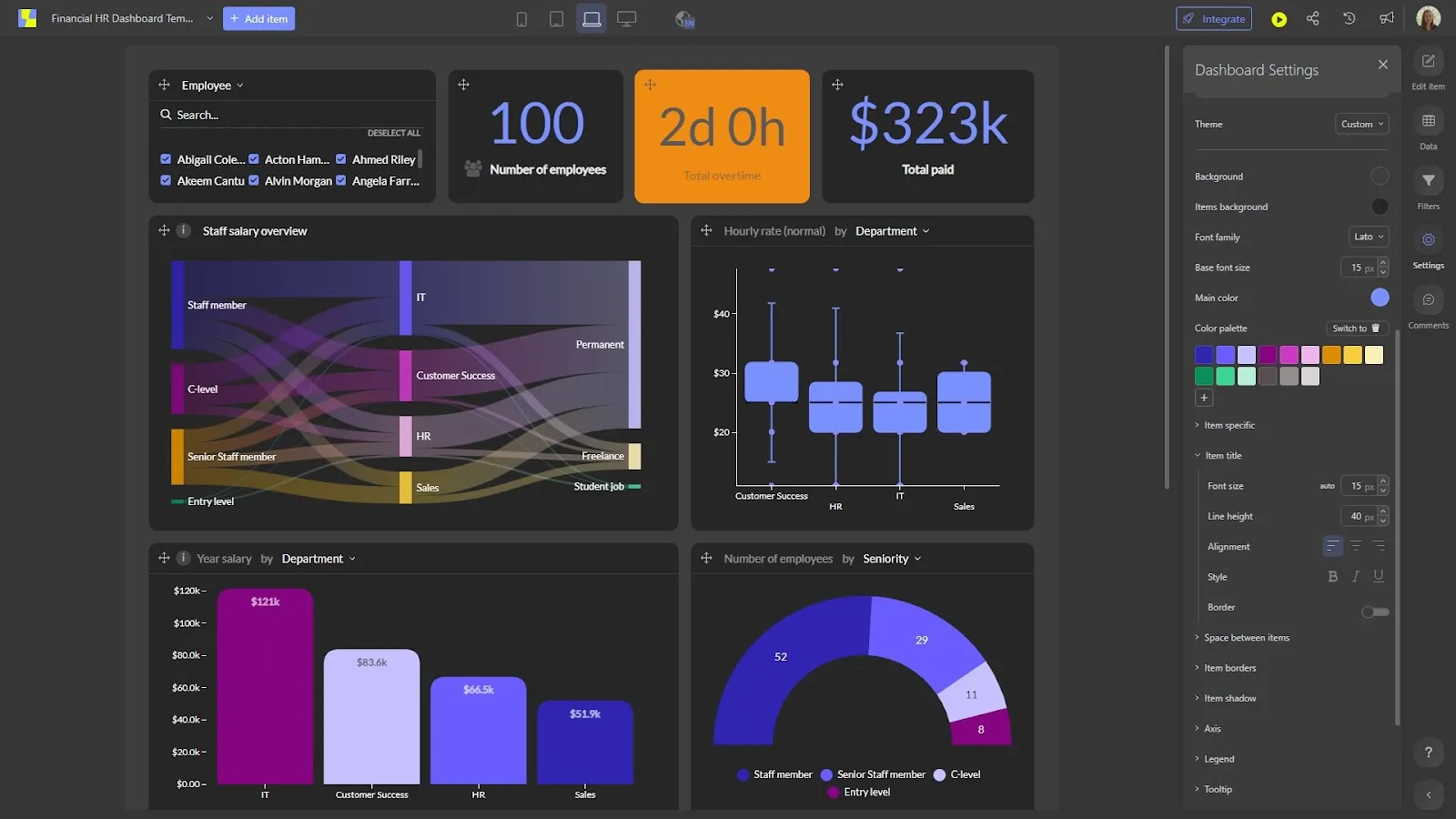The width and height of the screenshot is (1456, 819).
Task: Click the employee Search field
Action: pyautogui.click(x=291, y=115)
